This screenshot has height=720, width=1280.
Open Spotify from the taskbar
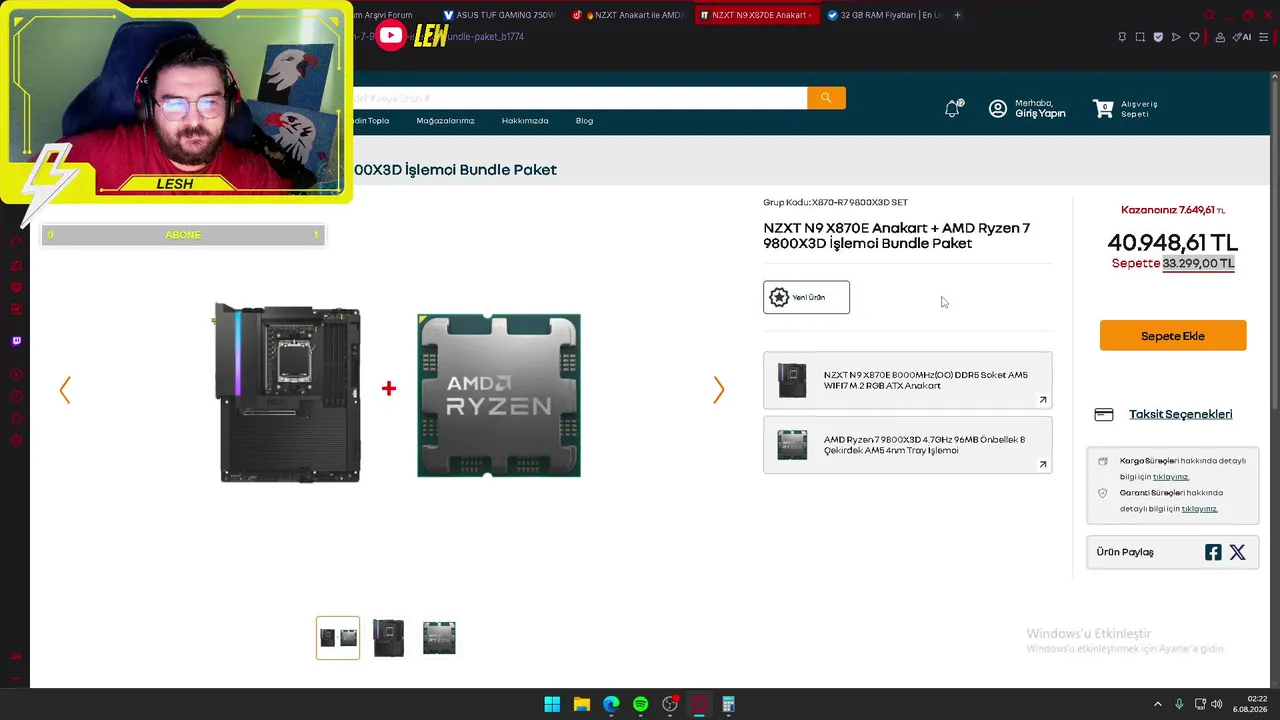pos(640,704)
